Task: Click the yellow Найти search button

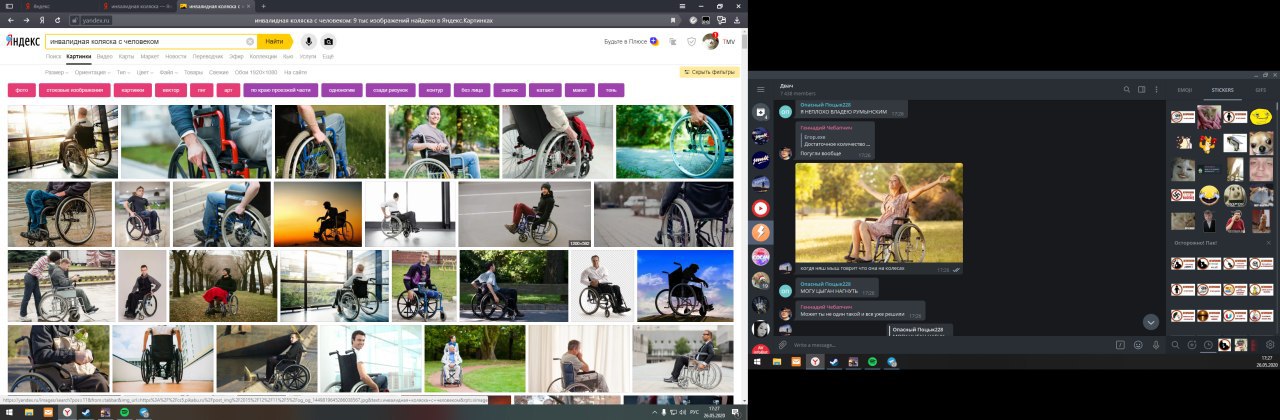Action: (x=275, y=41)
